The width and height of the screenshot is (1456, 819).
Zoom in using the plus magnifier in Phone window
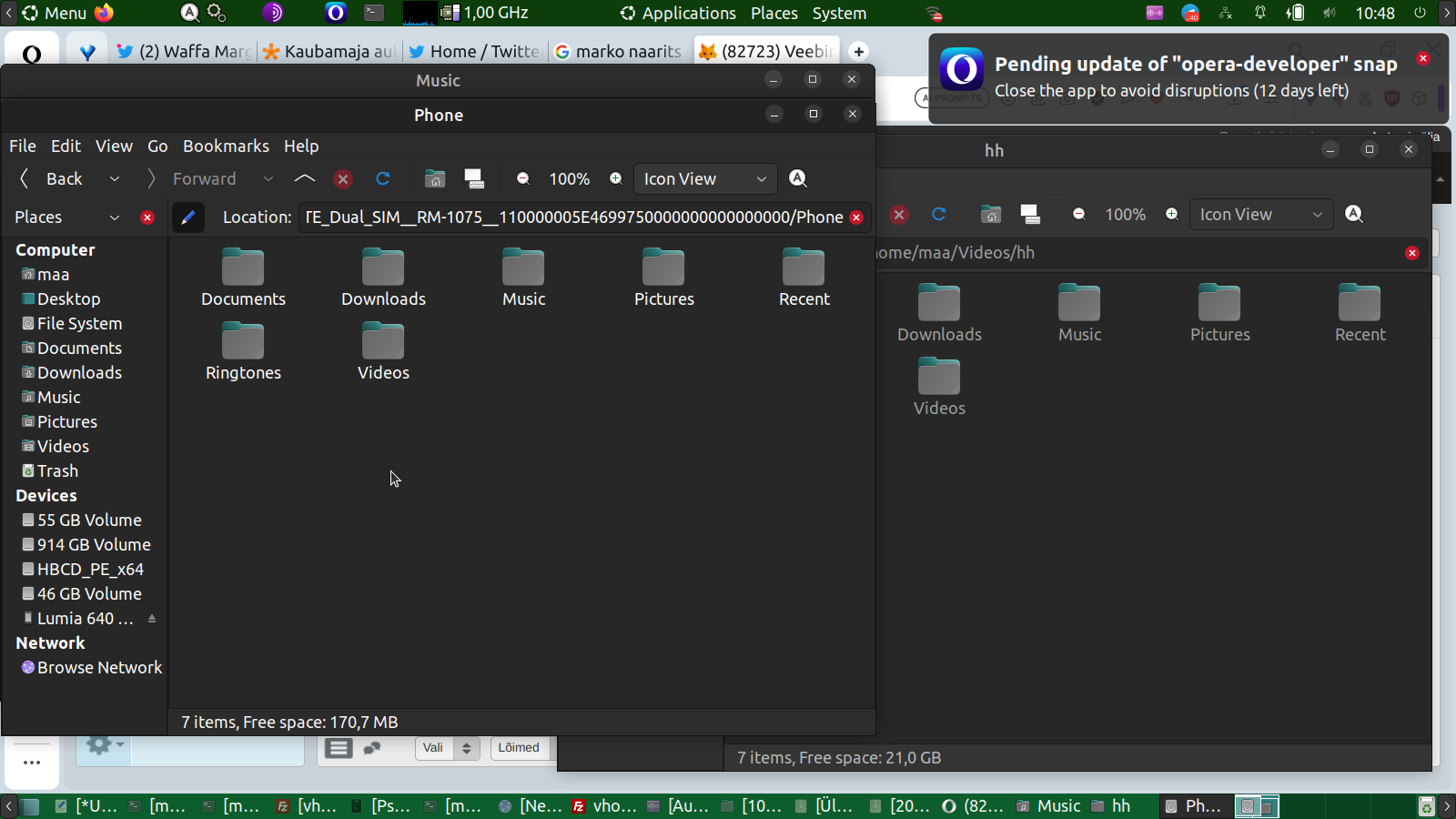click(616, 179)
